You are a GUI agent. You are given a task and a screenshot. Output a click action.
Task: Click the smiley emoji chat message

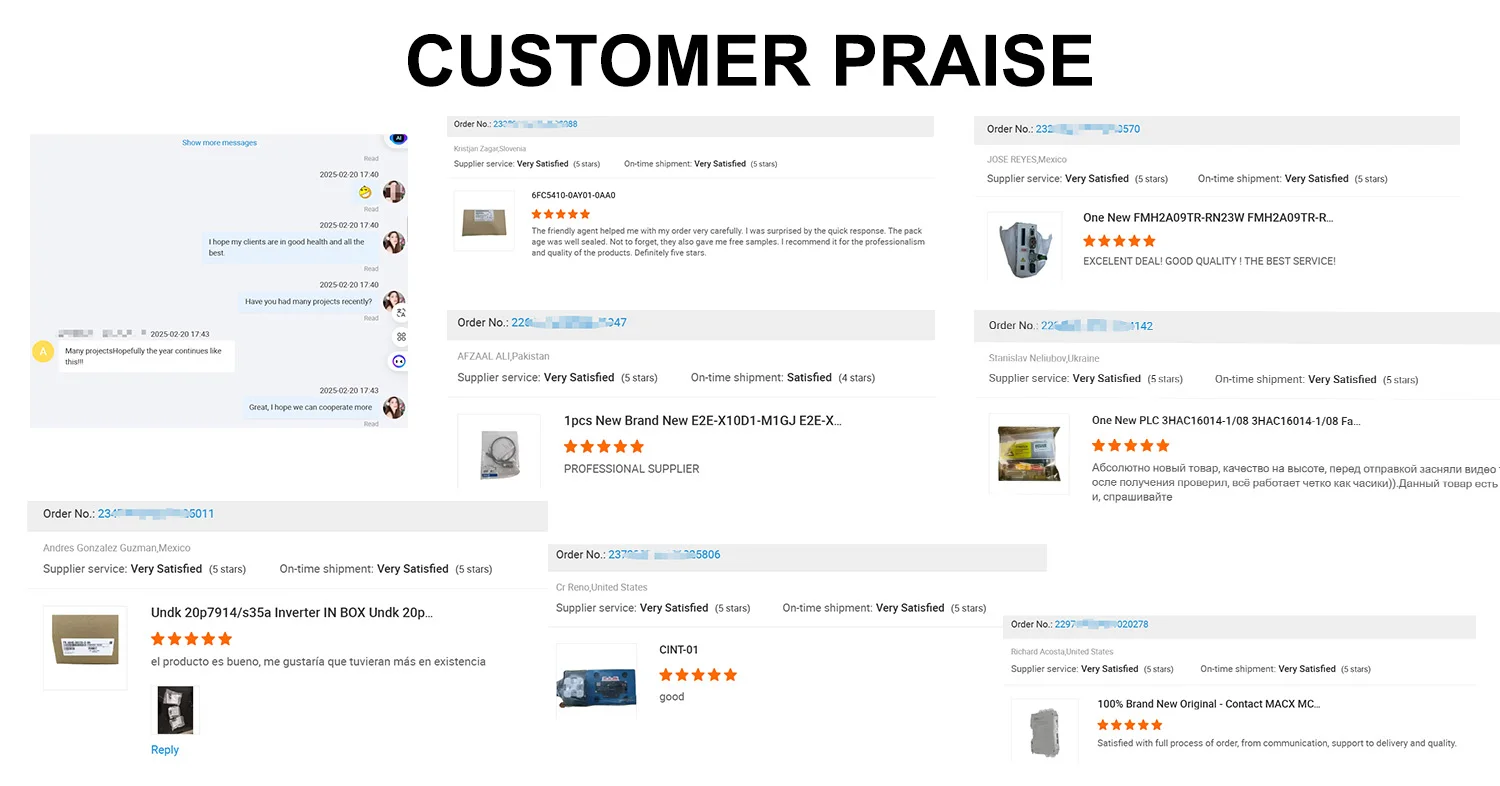[366, 192]
